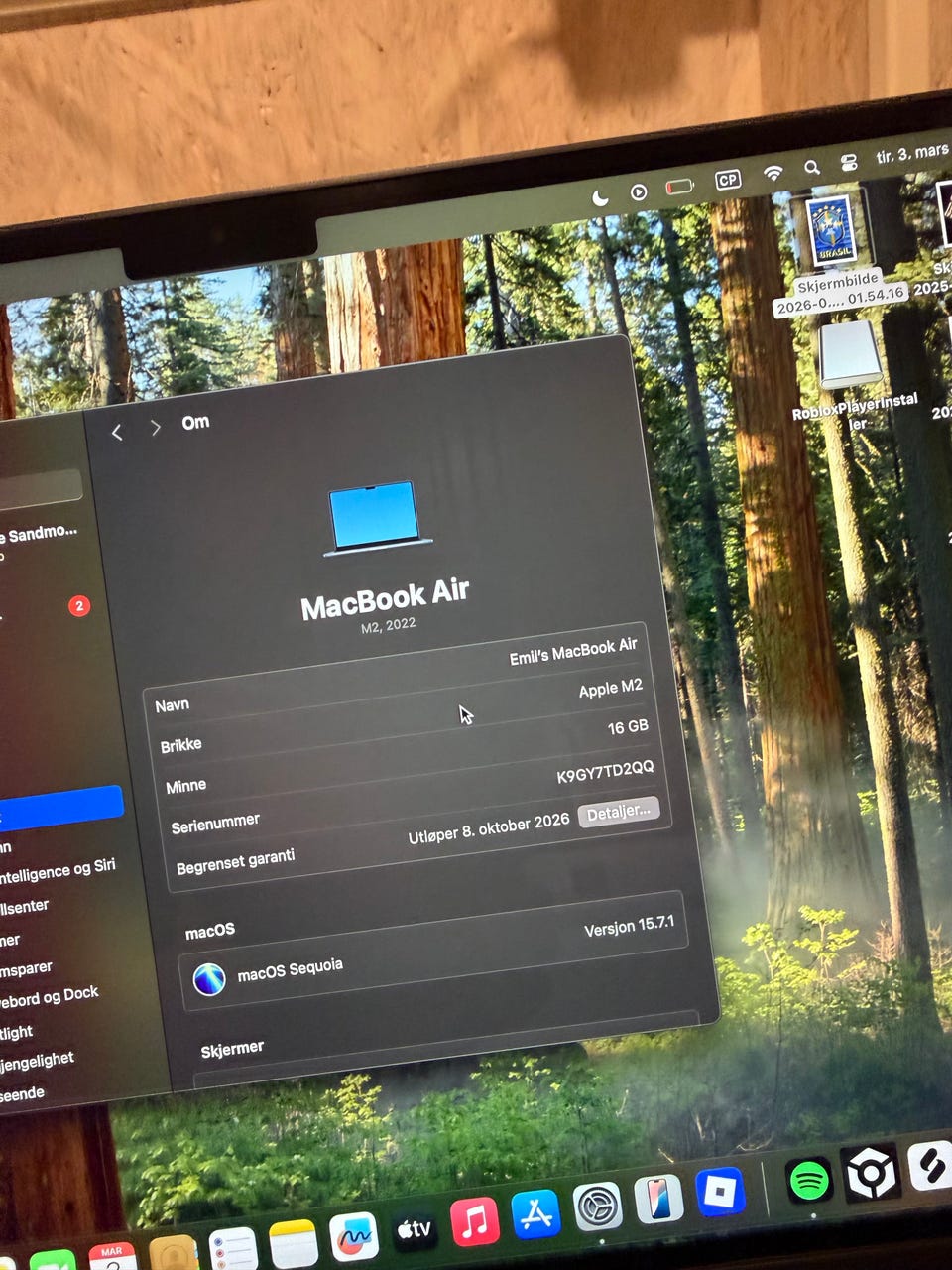Open Spotify from the Dock
This screenshot has width=952, height=1270.
point(810,1181)
